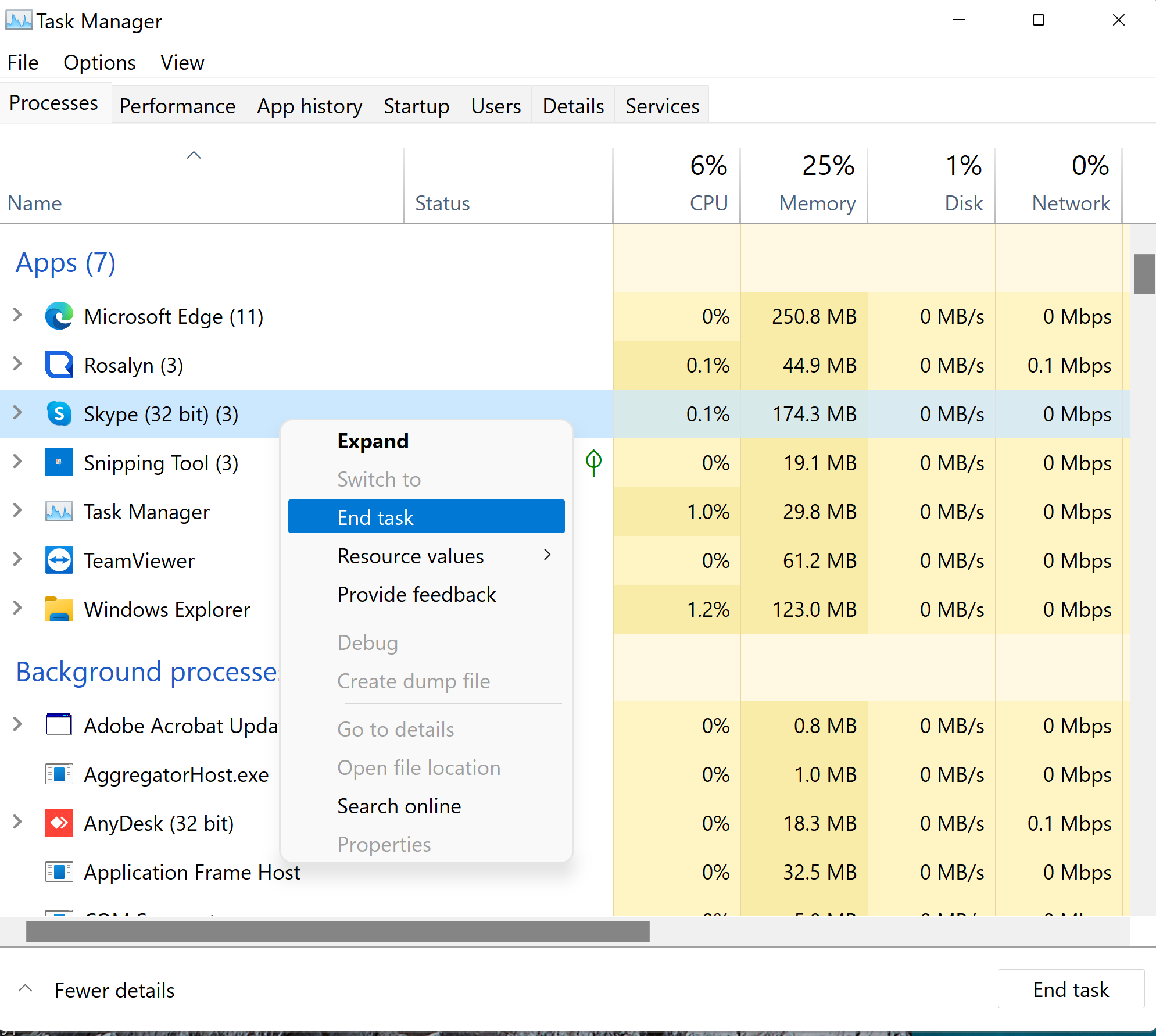Viewport: 1156px width, 1036px height.
Task: Switch to the Performance tab
Action: click(178, 106)
